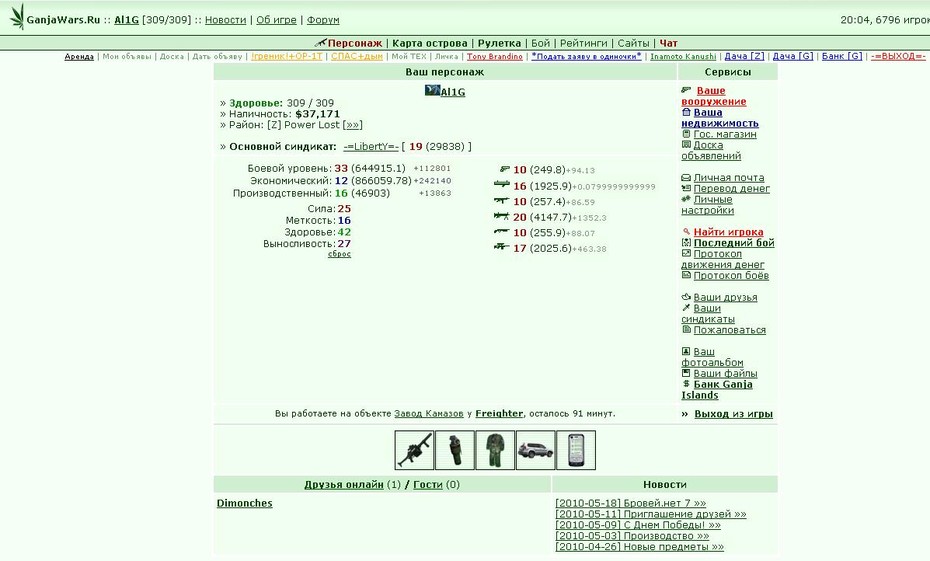
Task: Click the dollar icon beside Банк Ganja Islands
Action: pyautogui.click(x=686, y=384)
